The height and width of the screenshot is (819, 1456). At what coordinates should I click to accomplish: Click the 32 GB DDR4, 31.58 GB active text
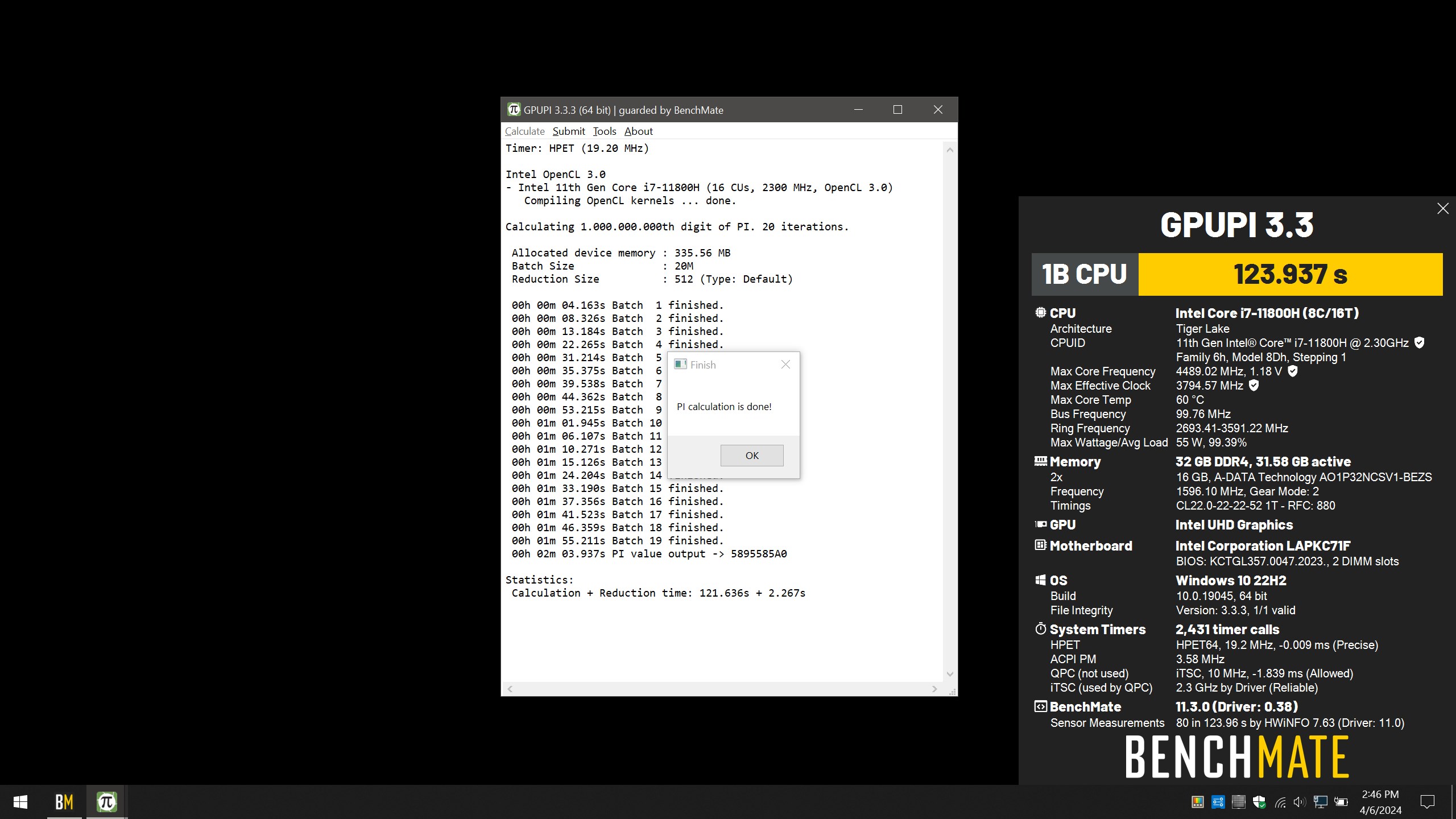pyautogui.click(x=1263, y=462)
